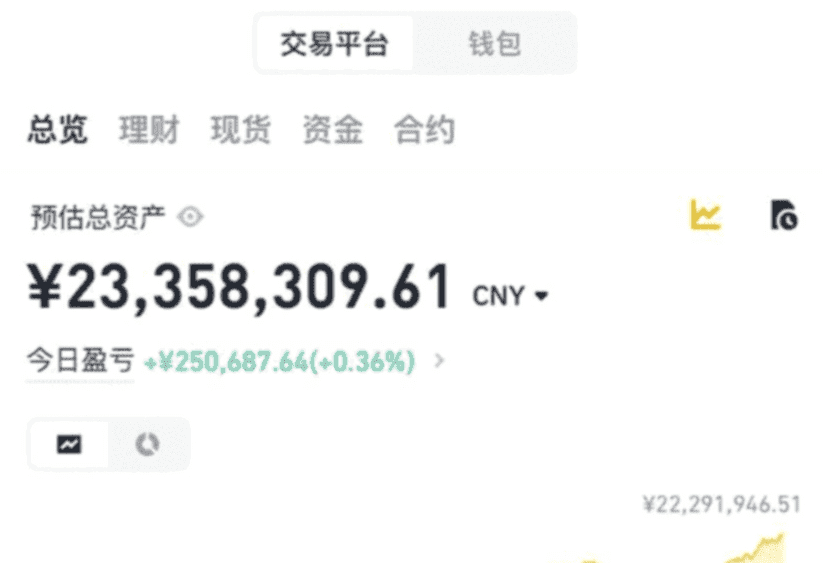The height and width of the screenshot is (563, 823).
Task: Tap the ¥23,358,309.61 total balance
Action: coord(239,287)
